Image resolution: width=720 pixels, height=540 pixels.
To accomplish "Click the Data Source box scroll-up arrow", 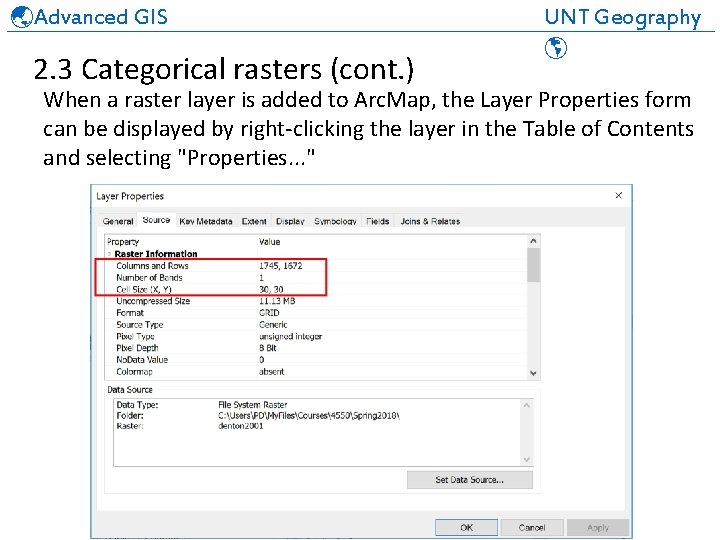I will [x=527, y=405].
